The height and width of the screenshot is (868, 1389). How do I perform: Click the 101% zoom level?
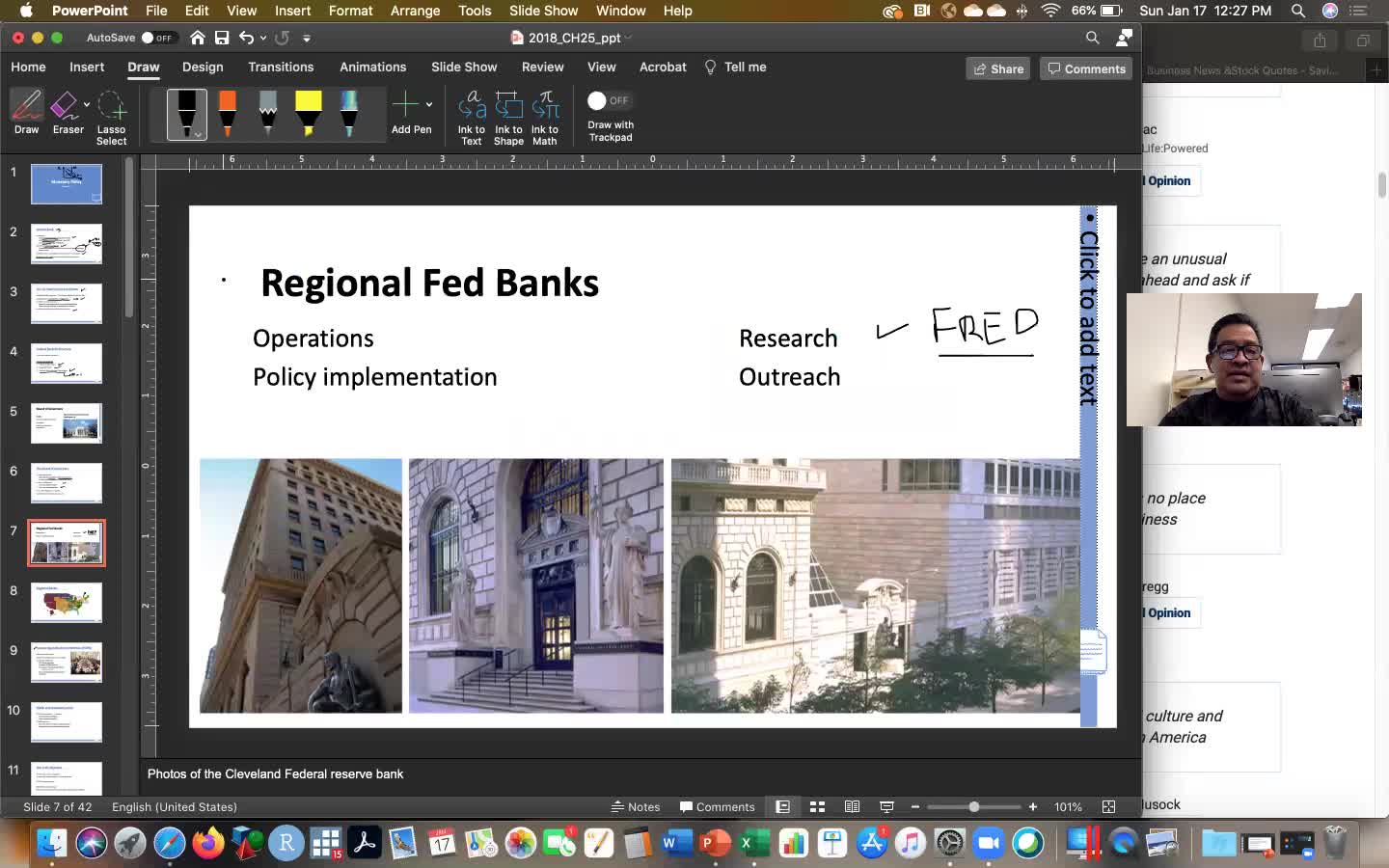[x=1068, y=806]
